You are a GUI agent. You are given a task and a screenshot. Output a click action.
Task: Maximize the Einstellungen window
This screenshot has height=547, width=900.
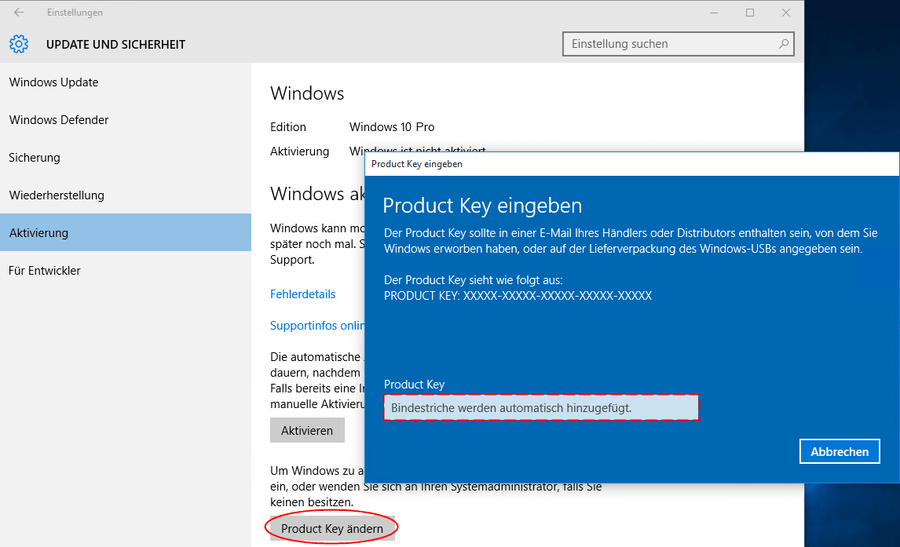[750, 13]
